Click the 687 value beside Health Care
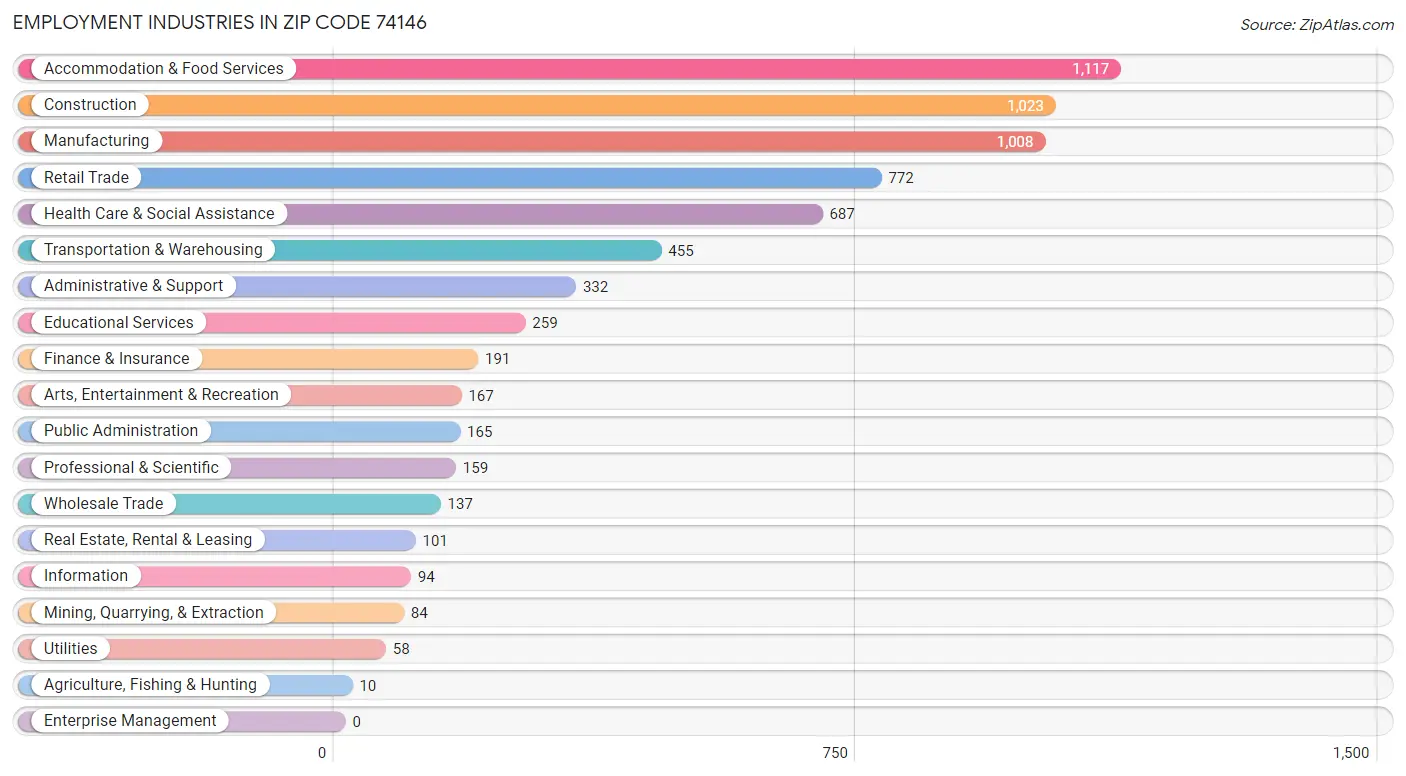1406x776 pixels. click(x=842, y=214)
